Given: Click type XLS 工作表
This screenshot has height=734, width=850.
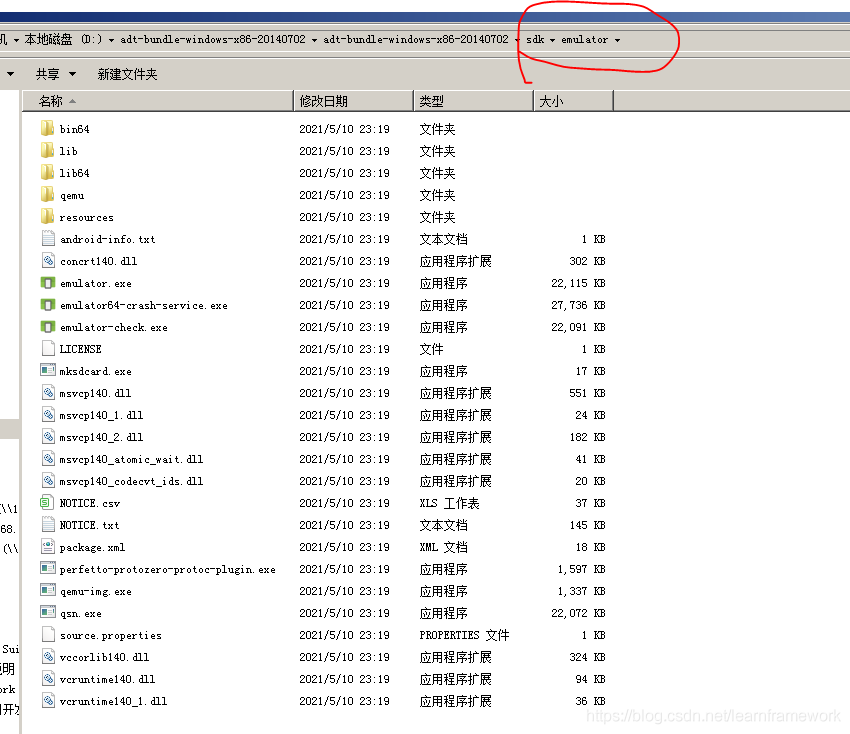Looking at the screenshot, I should point(449,504).
